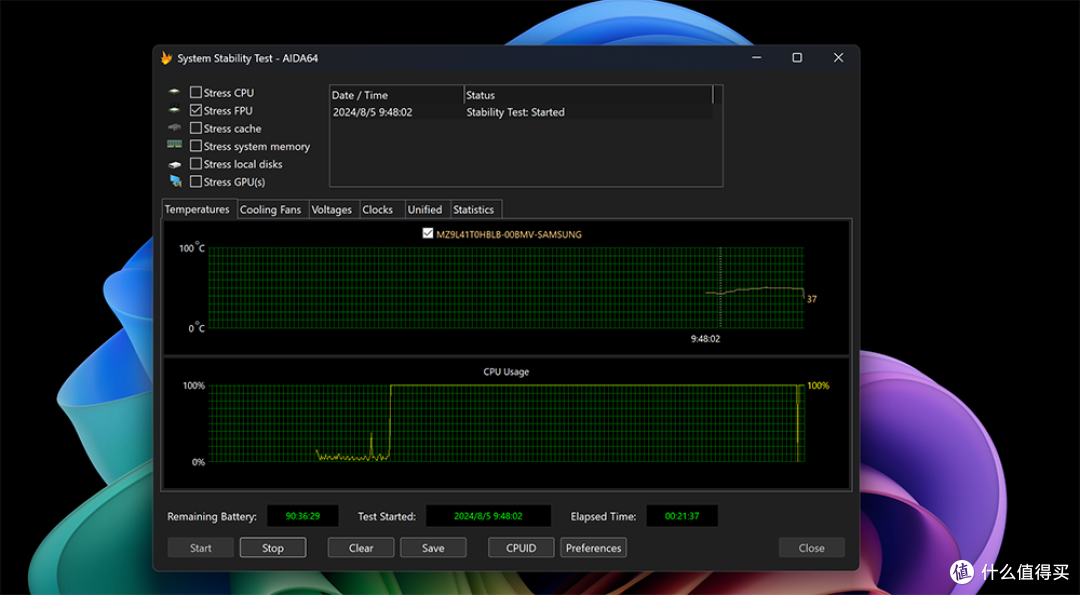Viewport: 1080px width, 595px height.
Task: Open Preferences dialog
Action: tap(594, 548)
